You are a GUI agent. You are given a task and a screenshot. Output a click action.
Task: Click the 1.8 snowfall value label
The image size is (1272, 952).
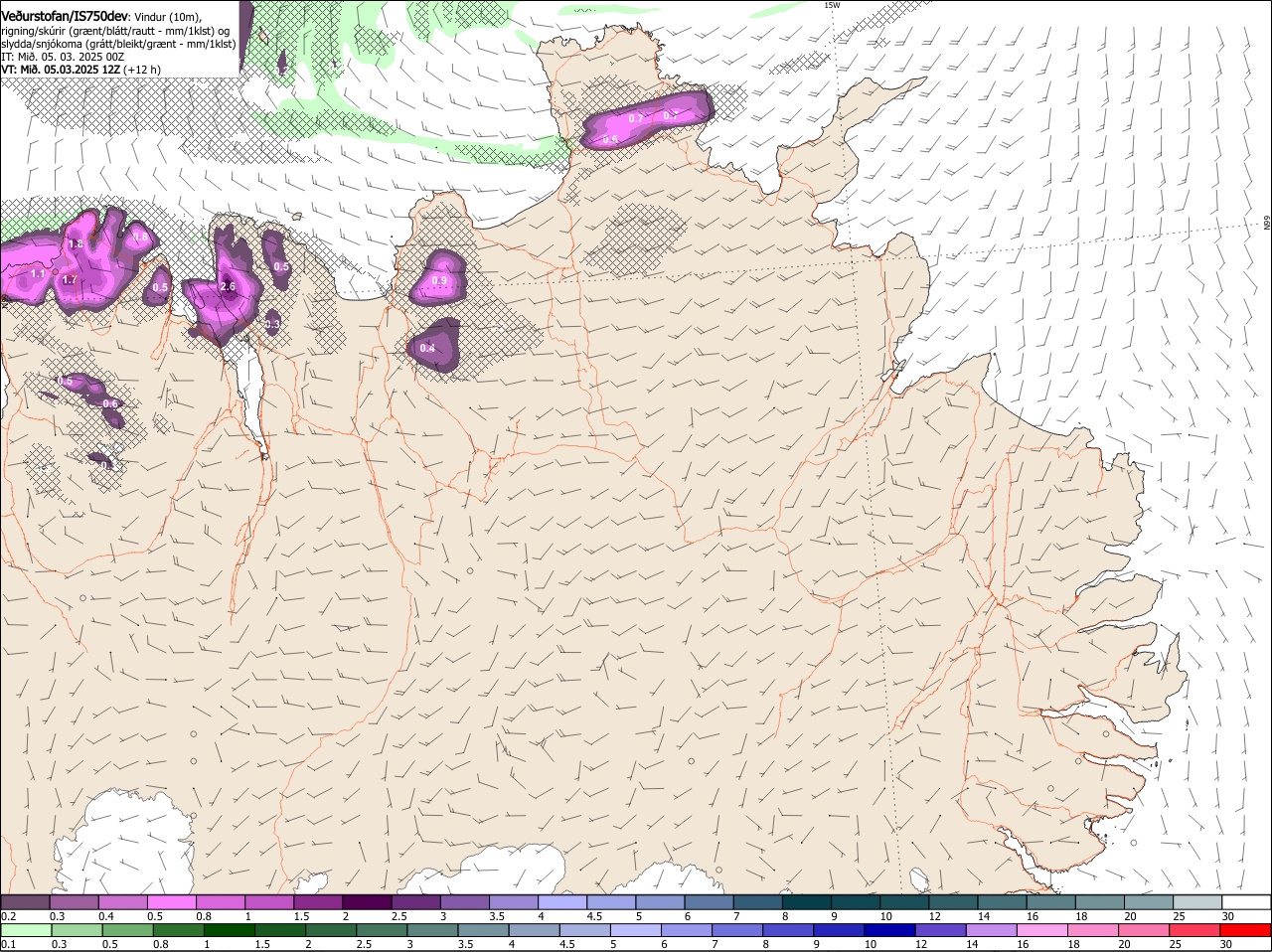[76, 244]
